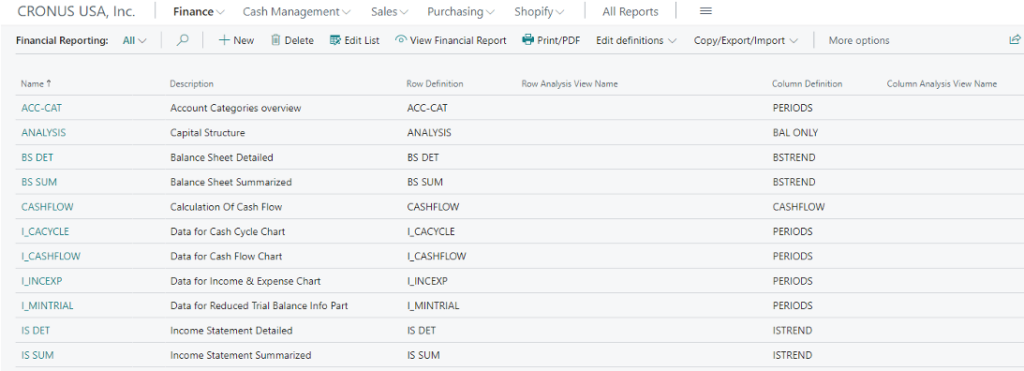This screenshot has width=1024, height=371.
Task: Open the BS DET report link
Action: point(37,157)
